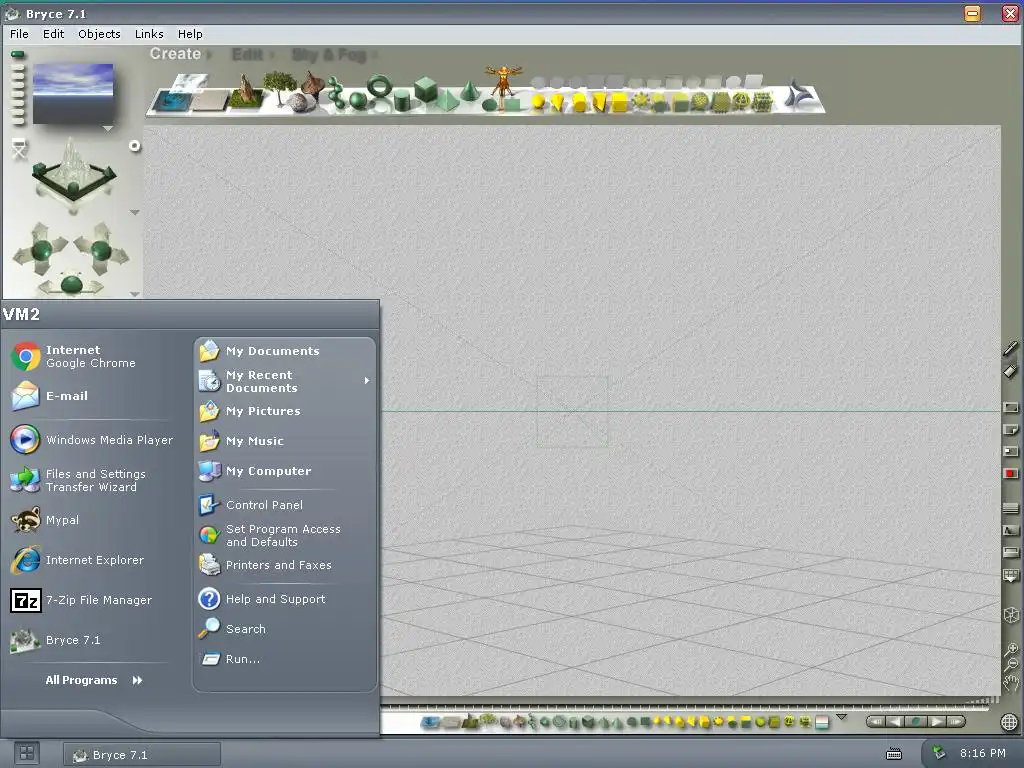Open selection palette triangle dropdown

[x=842, y=716]
